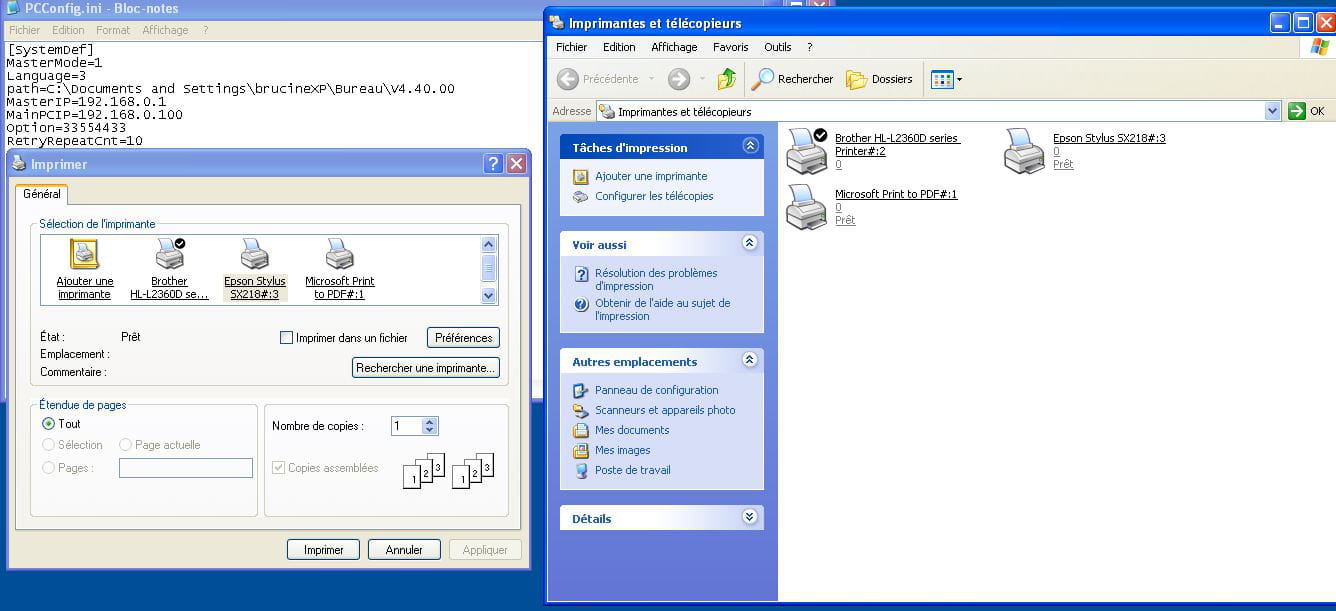Click the forward navigation arrow
This screenshot has width=1336, height=611.
click(x=679, y=79)
